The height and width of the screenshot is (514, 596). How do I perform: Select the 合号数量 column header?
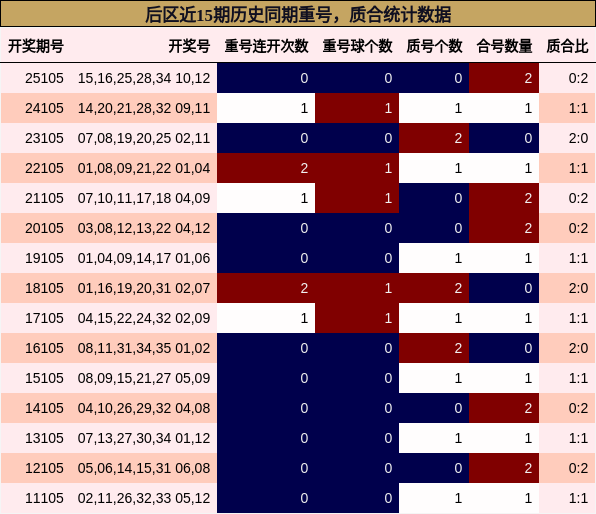click(504, 46)
